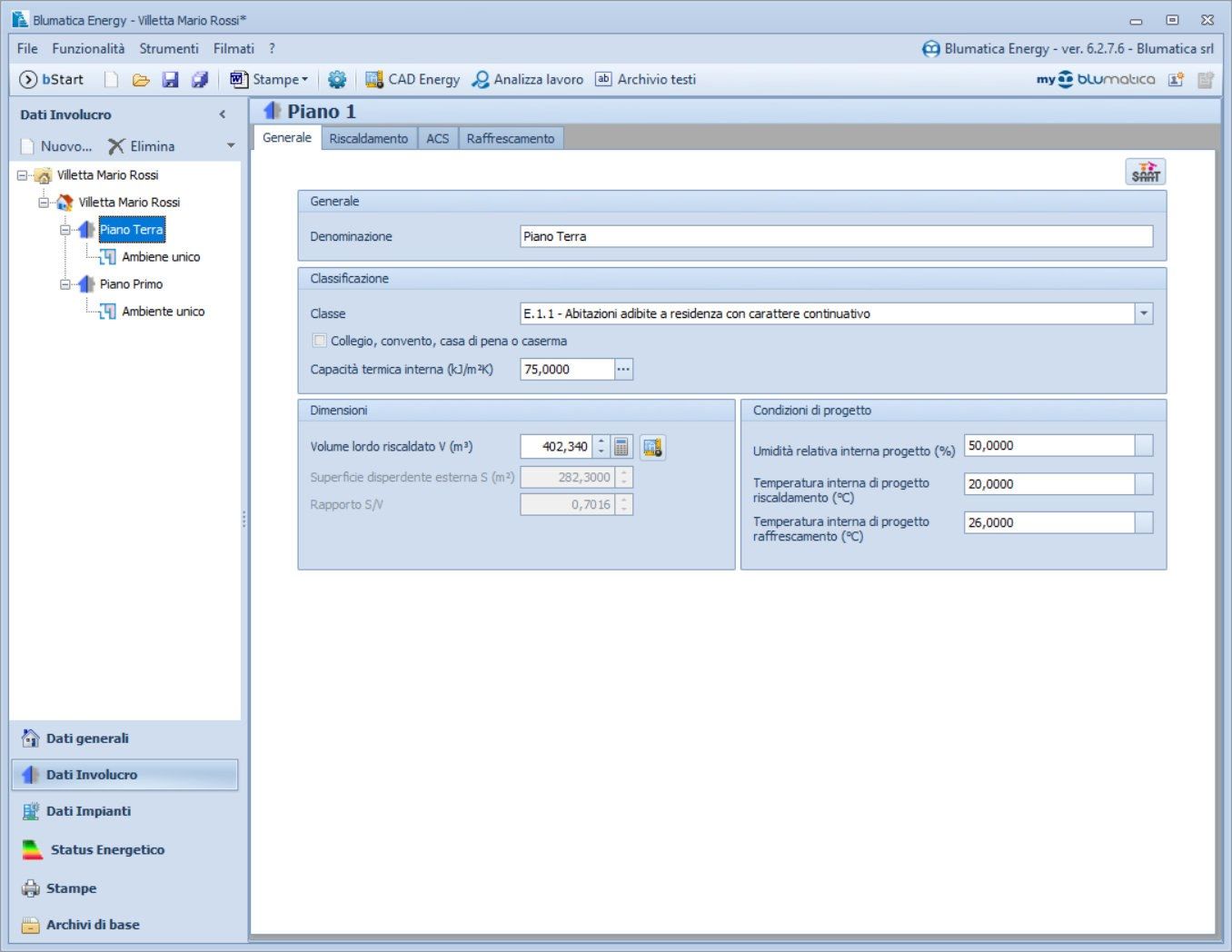Image resolution: width=1232 pixels, height=952 pixels.
Task: Collapse the Piano Primo tree node
Action: [x=65, y=284]
